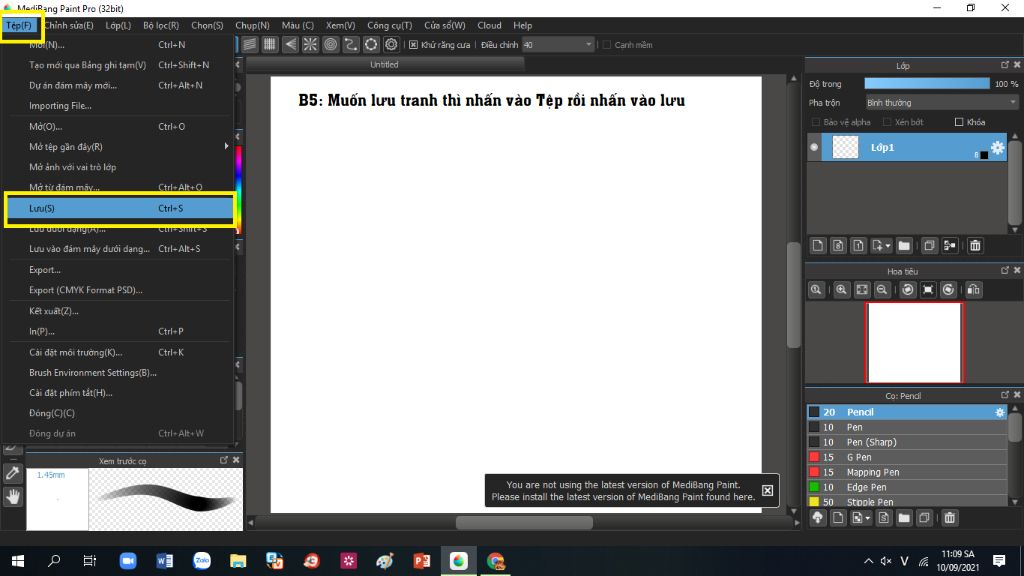Select the ellipse snap icon
This screenshot has height=576, width=1024.
coord(371,44)
